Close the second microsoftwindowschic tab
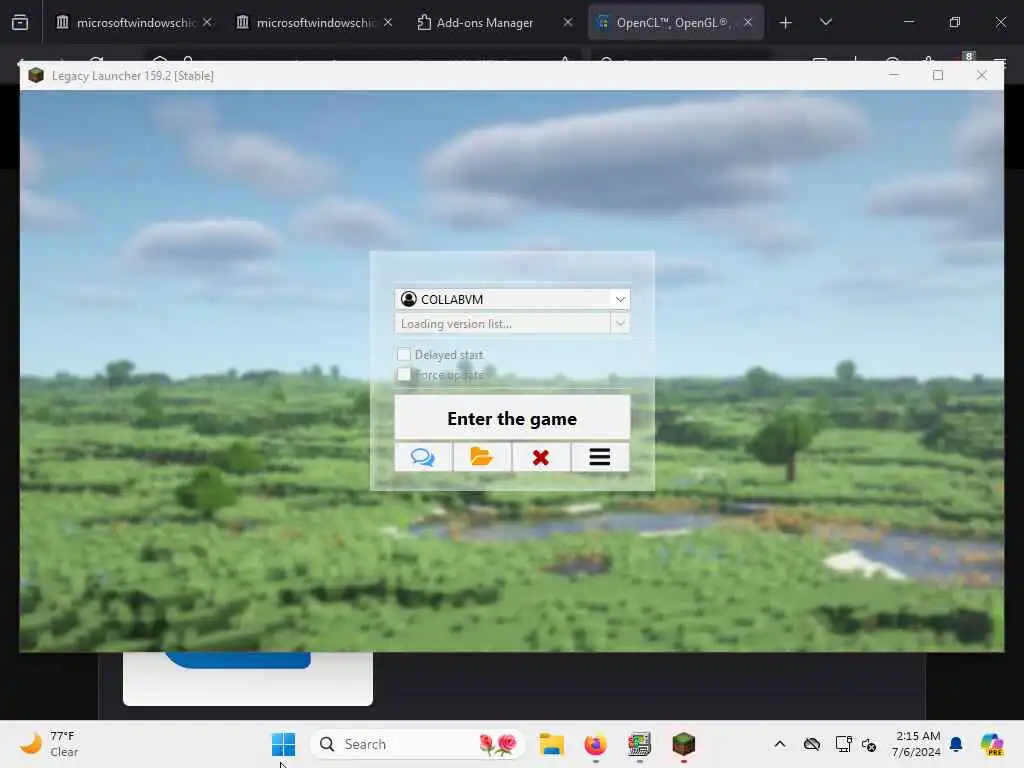1024x768 pixels. (x=388, y=22)
